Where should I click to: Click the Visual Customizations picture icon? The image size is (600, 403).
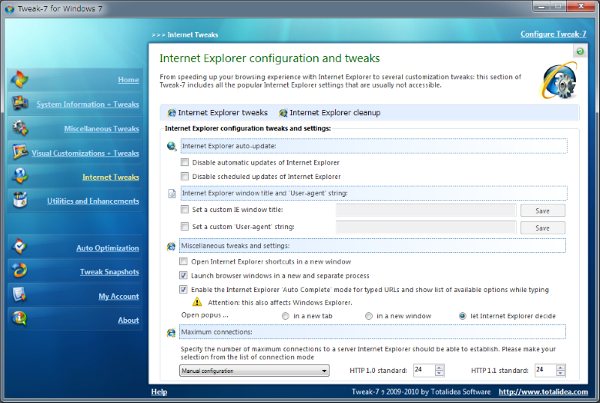coord(20,152)
